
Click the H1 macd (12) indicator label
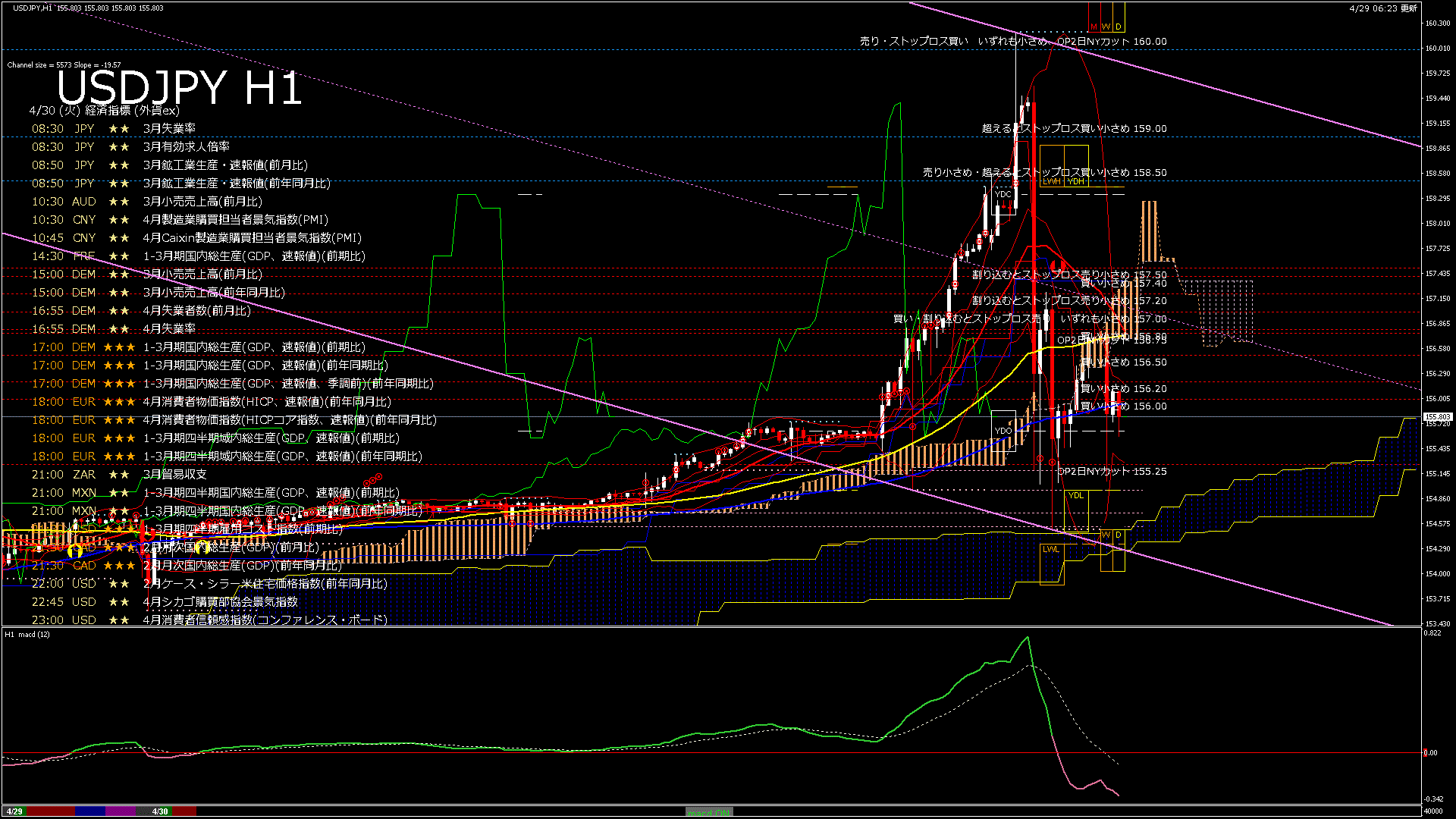[27, 634]
